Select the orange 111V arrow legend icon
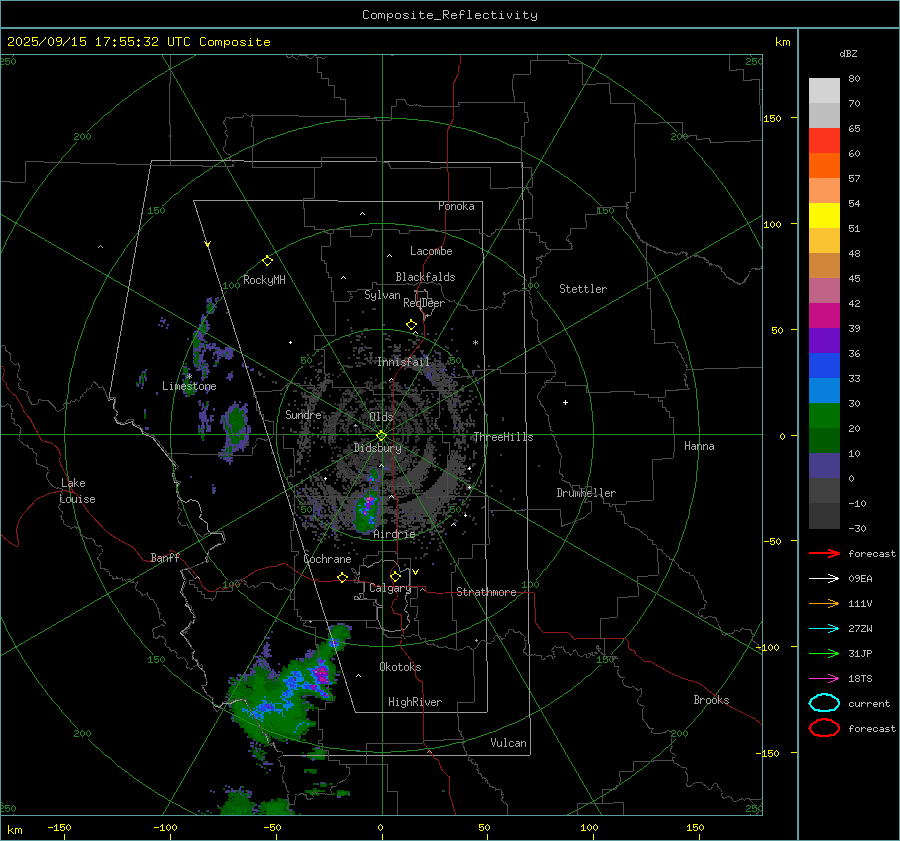 pyautogui.click(x=824, y=603)
